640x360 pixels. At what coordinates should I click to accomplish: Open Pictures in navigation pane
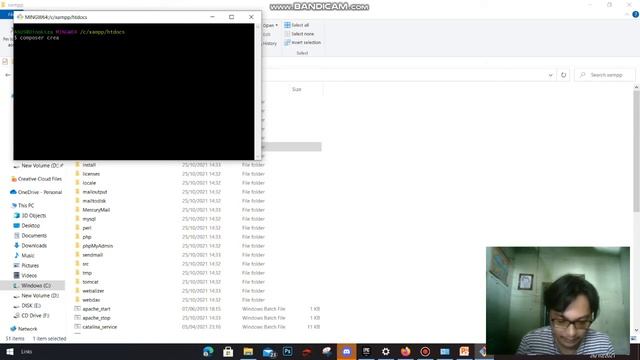coord(27,266)
